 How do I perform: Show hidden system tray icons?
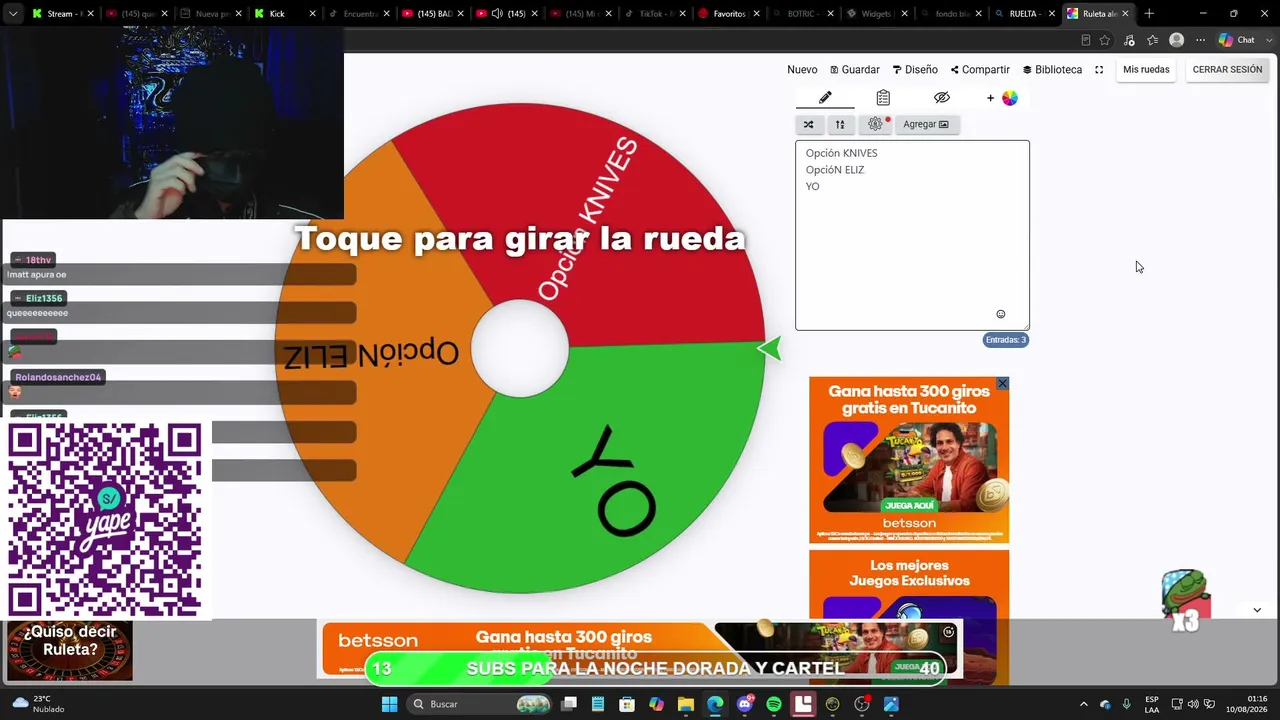pyautogui.click(x=1083, y=704)
